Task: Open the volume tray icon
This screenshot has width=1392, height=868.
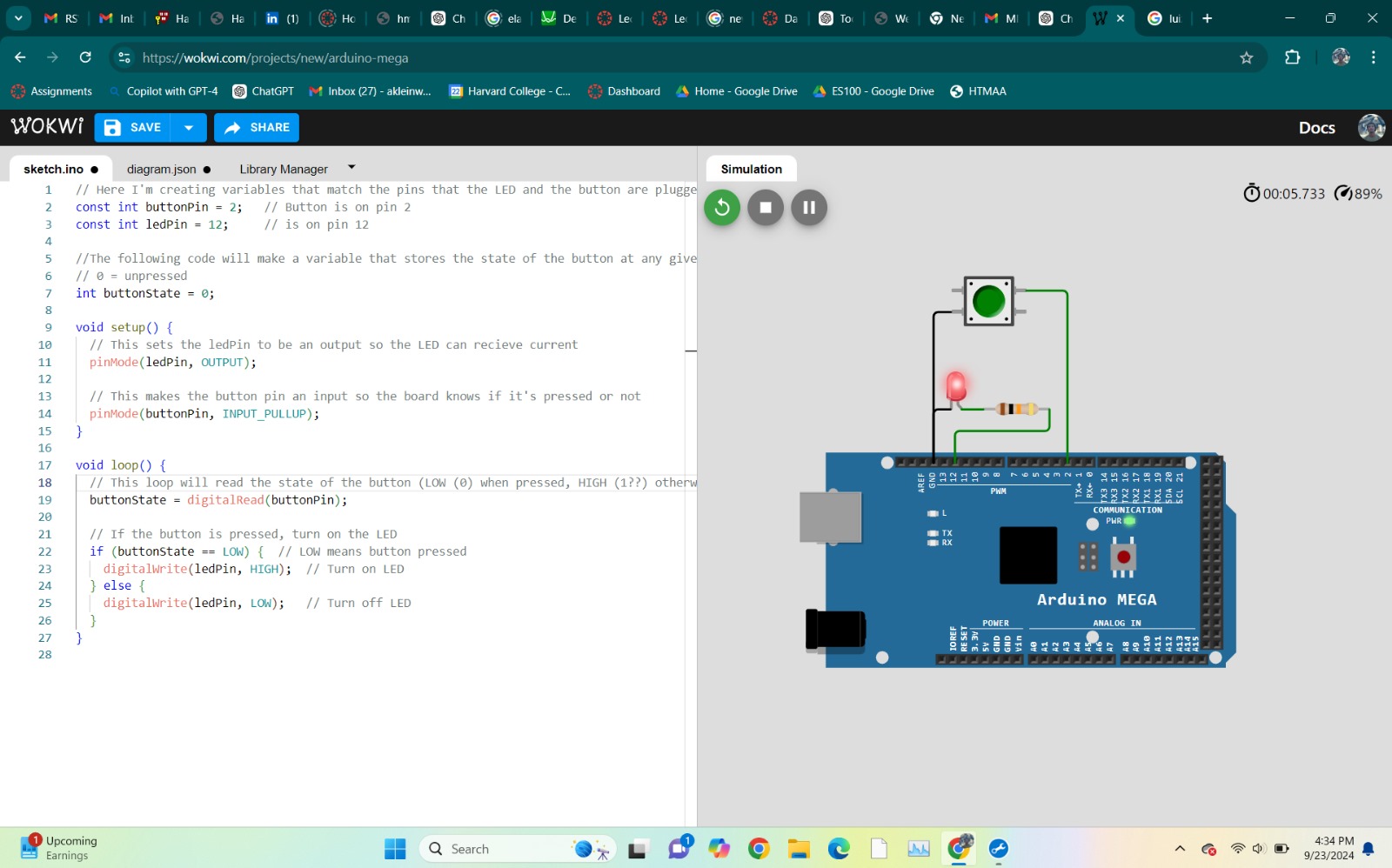Action: [x=1259, y=849]
